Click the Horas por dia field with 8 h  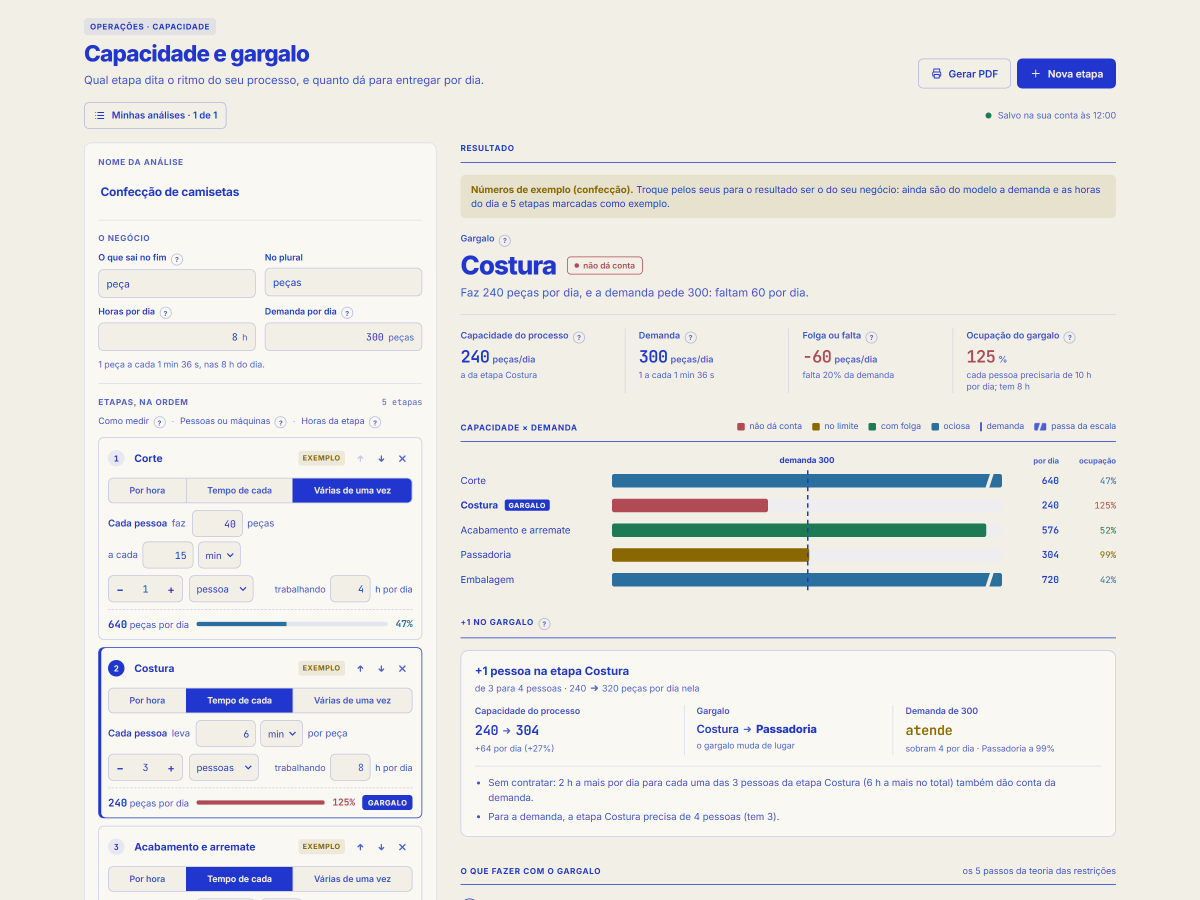[177, 337]
